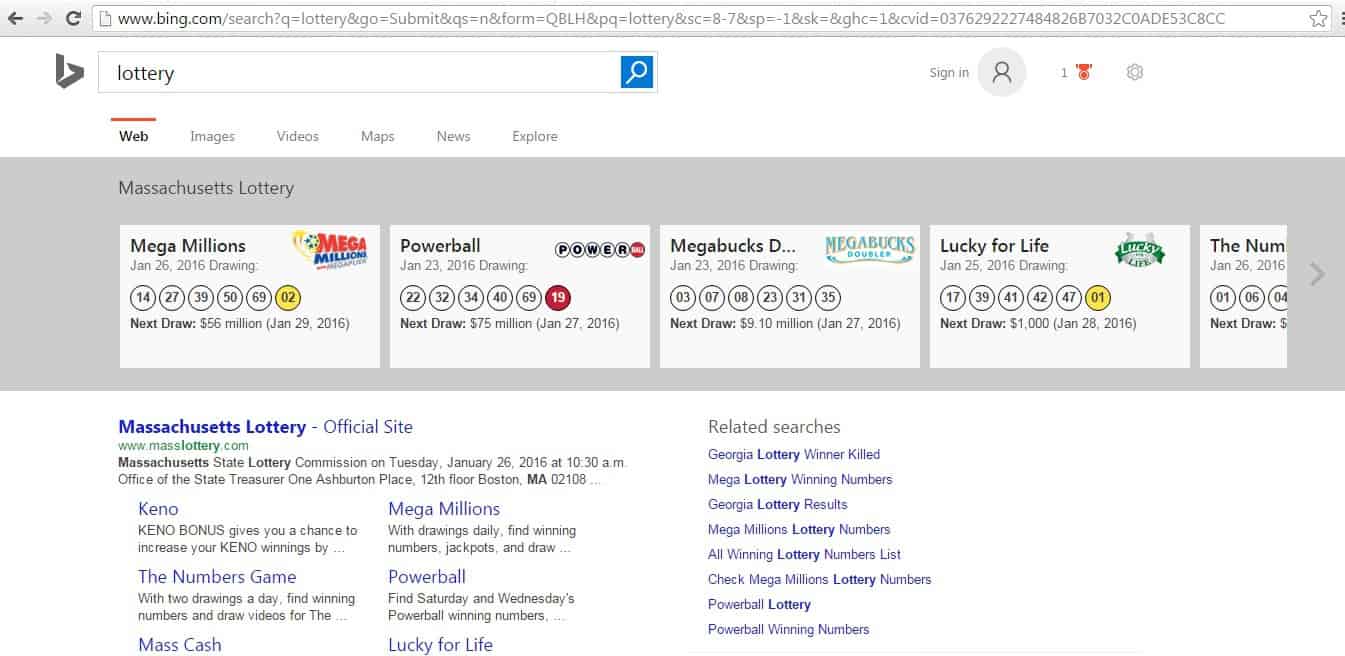Image resolution: width=1345 pixels, height=656 pixels.
Task: Click Georgia Lottery Results related search
Action: tap(778, 504)
